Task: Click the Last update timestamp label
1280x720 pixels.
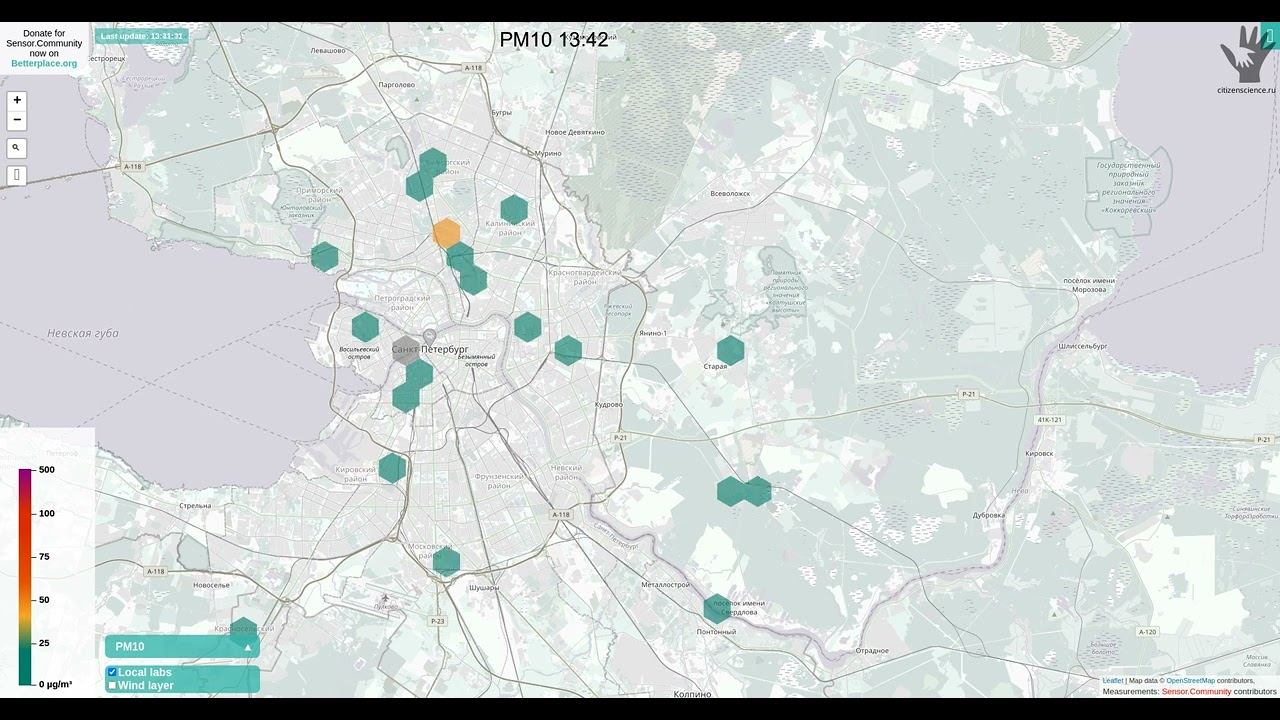Action: (x=141, y=36)
